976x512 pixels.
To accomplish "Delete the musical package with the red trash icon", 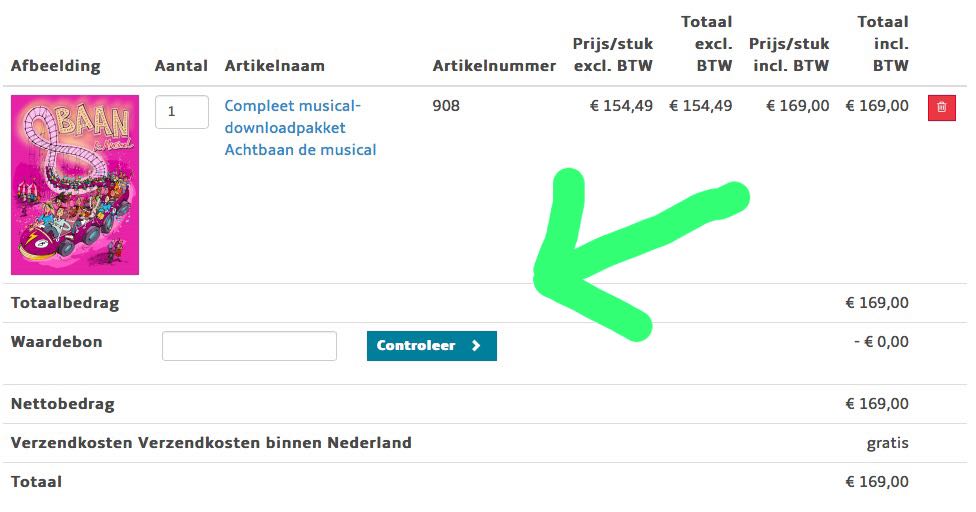I will tap(941, 108).
